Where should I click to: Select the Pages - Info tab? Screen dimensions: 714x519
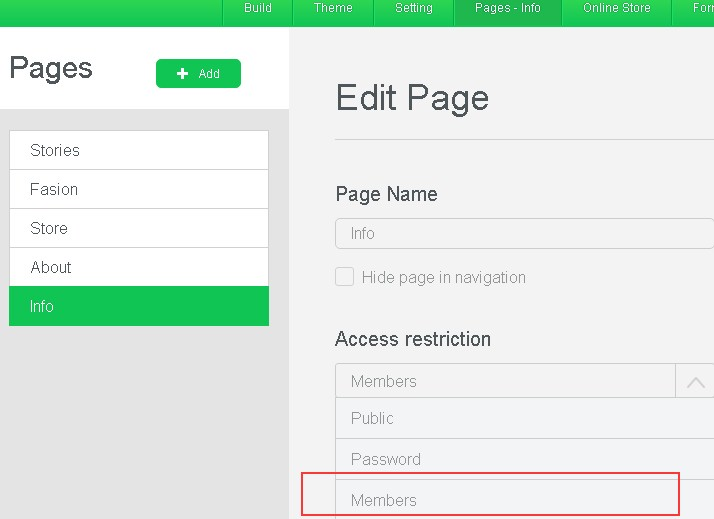pos(507,9)
